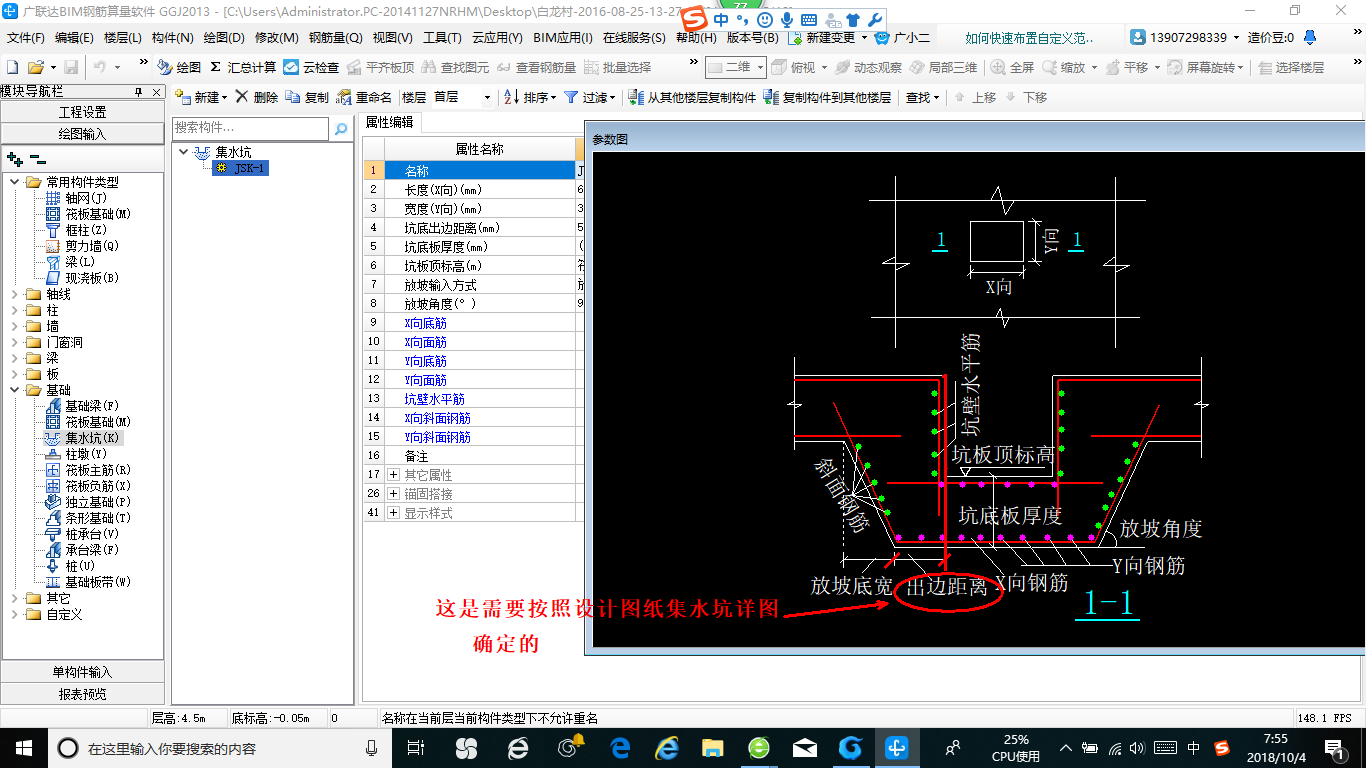Click the component search magnifier icon
The width and height of the screenshot is (1366, 768).
pyautogui.click(x=341, y=129)
